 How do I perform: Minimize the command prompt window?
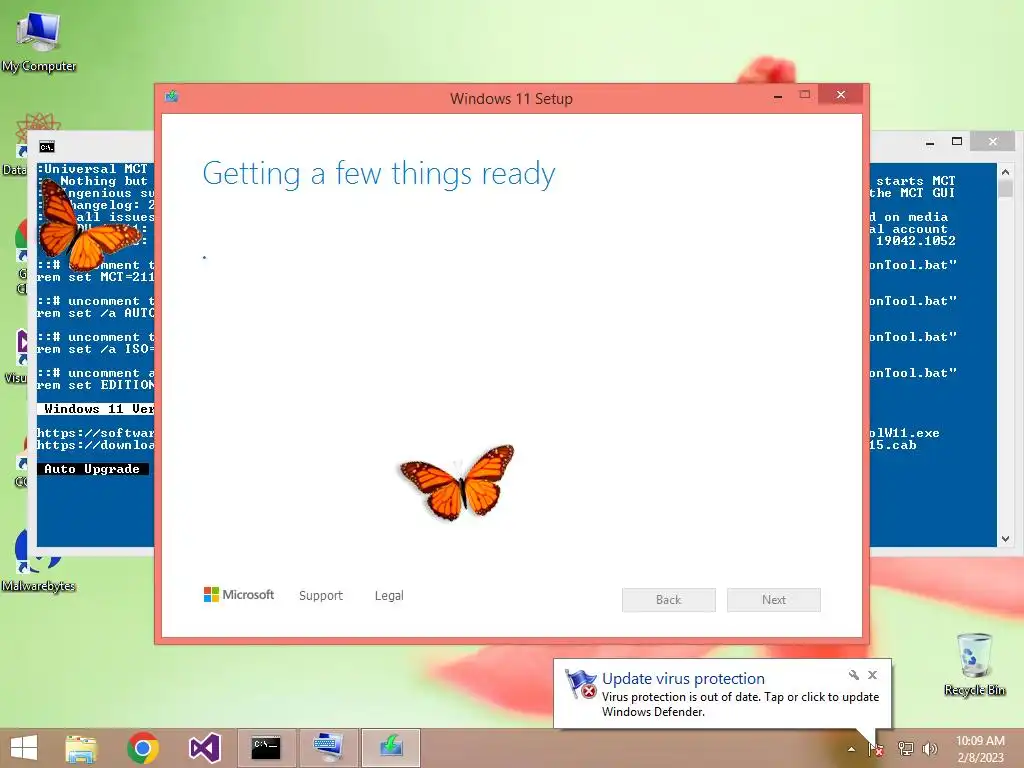pos(930,142)
